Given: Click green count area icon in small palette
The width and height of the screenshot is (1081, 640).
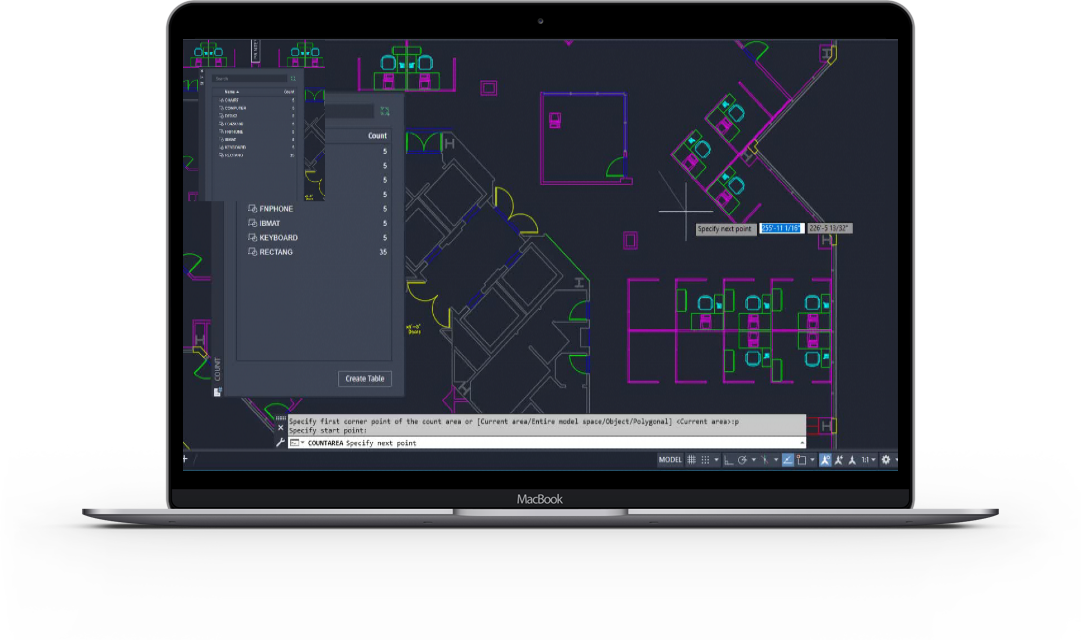Looking at the screenshot, I should 293,79.
